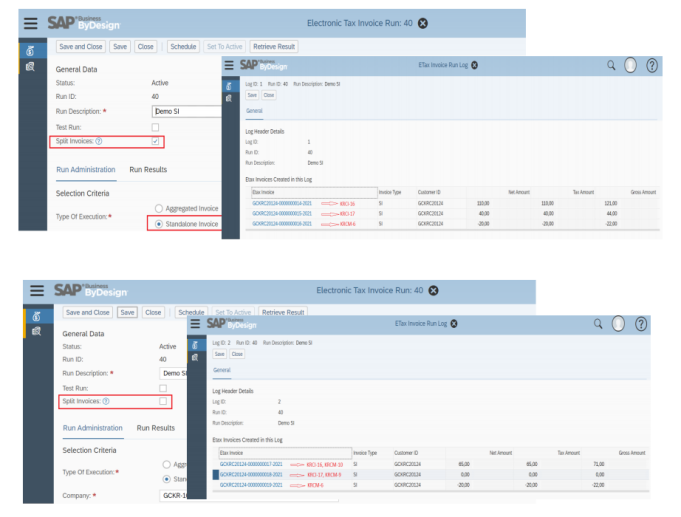This screenshot has height=517, width=681.
Task: Enable the Test Run checkbox in the upper form
Action: coord(155,127)
